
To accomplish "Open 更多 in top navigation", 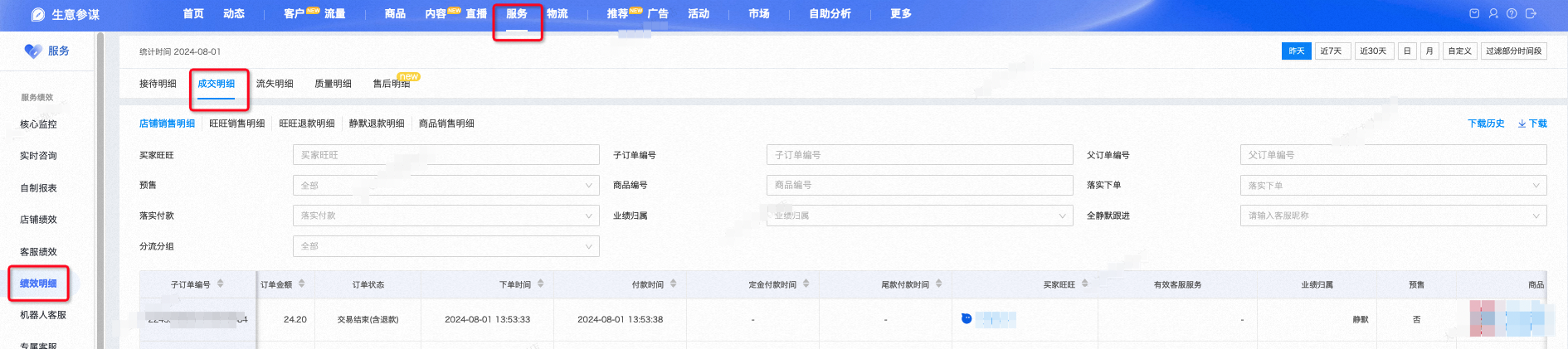I will click(901, 14).
